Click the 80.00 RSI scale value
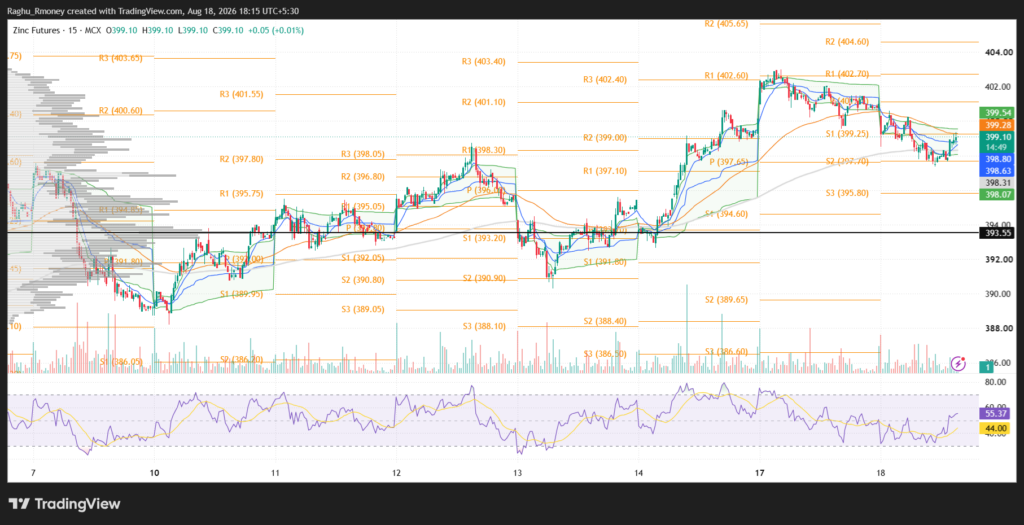Viewport: 1024px width, 525px height. (x=997, y=382)
